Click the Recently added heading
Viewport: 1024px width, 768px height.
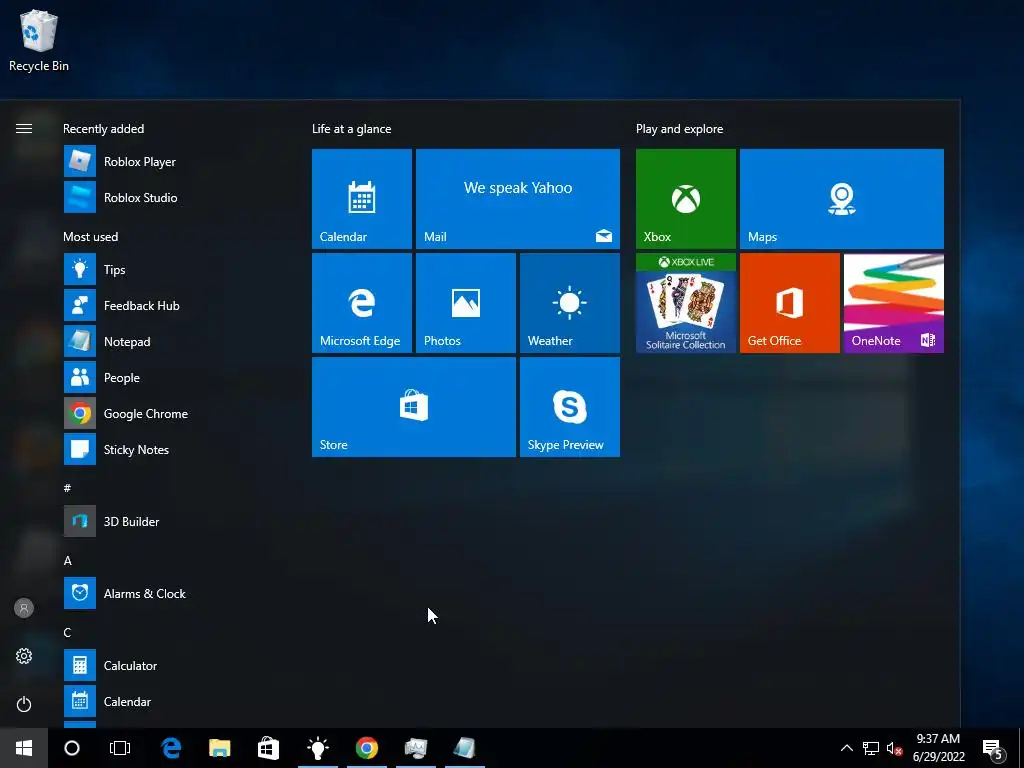(103, 129)
